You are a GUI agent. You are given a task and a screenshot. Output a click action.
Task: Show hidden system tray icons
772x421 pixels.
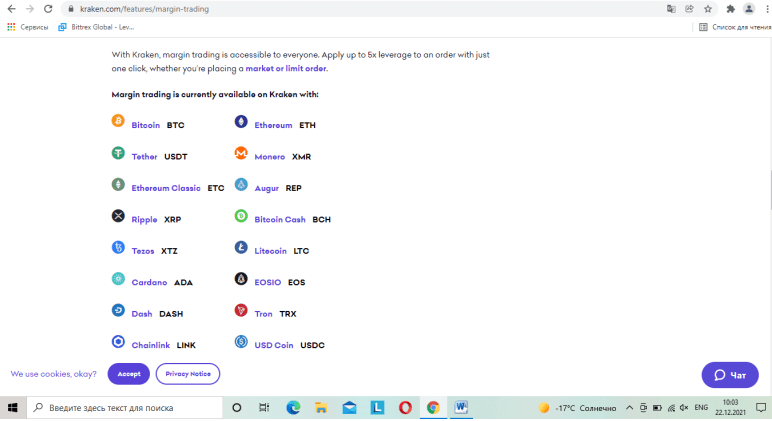629,408
